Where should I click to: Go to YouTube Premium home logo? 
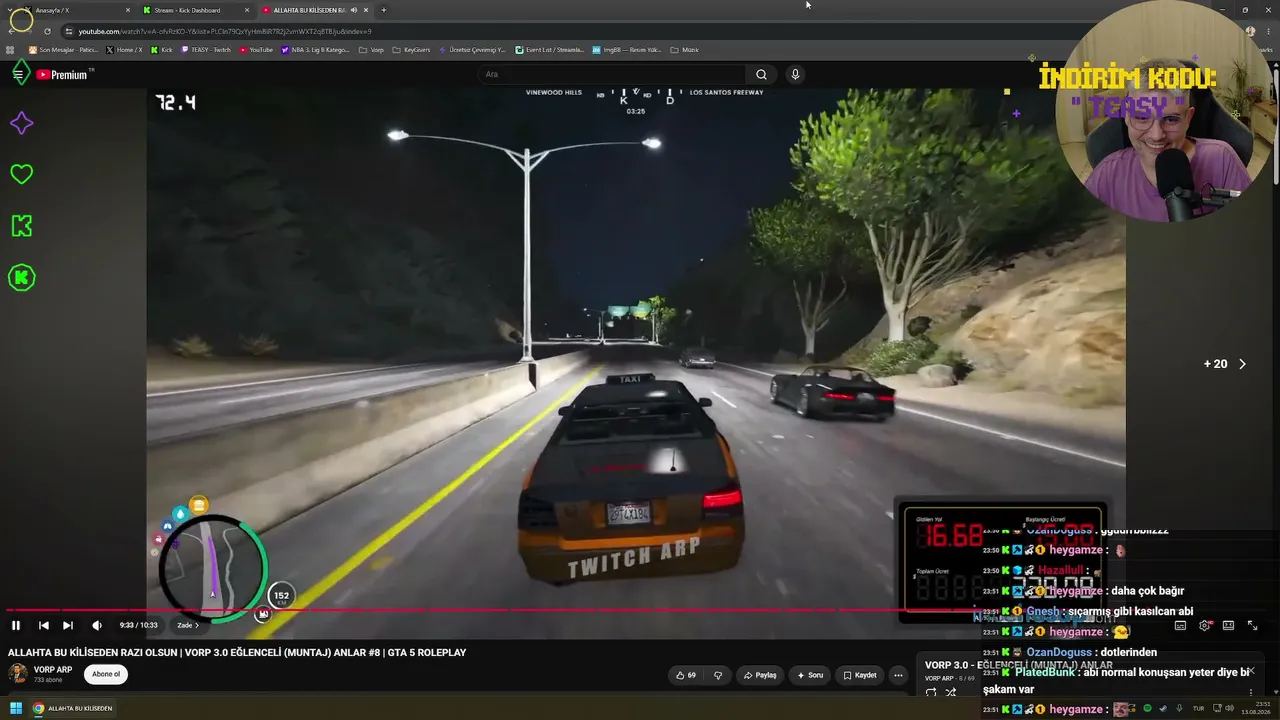click(64, 74)
